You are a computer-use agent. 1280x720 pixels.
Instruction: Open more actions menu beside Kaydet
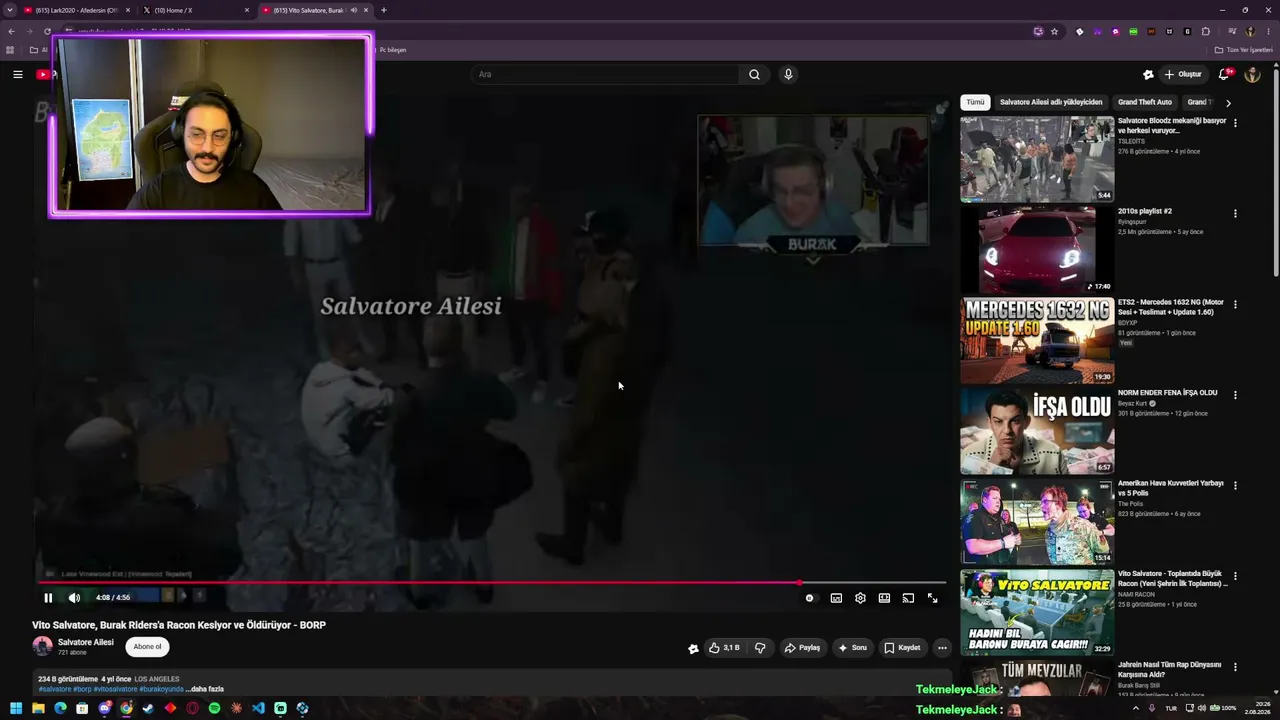[x=942, y=648]
